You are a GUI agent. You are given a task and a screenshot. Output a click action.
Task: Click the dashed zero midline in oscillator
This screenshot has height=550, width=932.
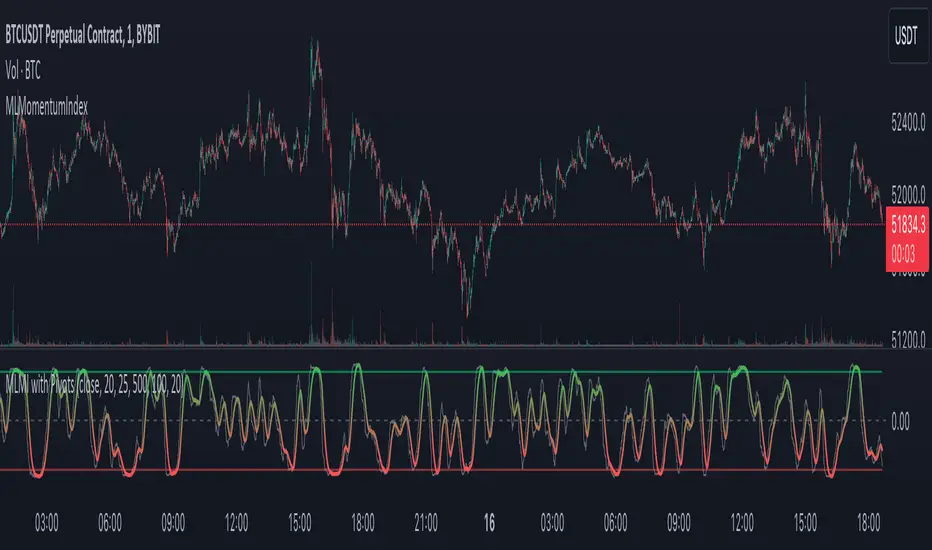(x=441, y=420)
